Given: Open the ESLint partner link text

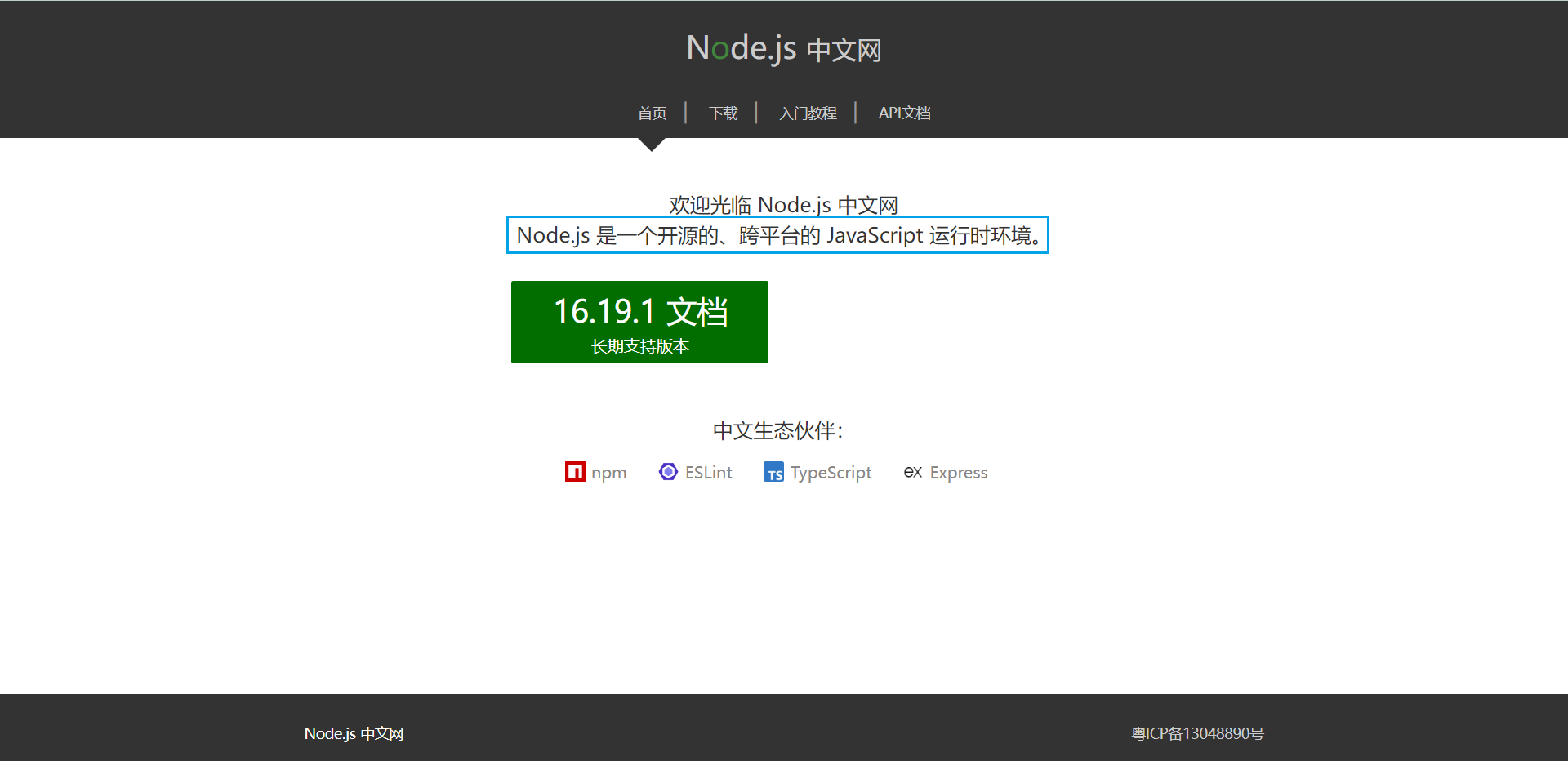Looking at the screenshot, I should click(708, 473).
